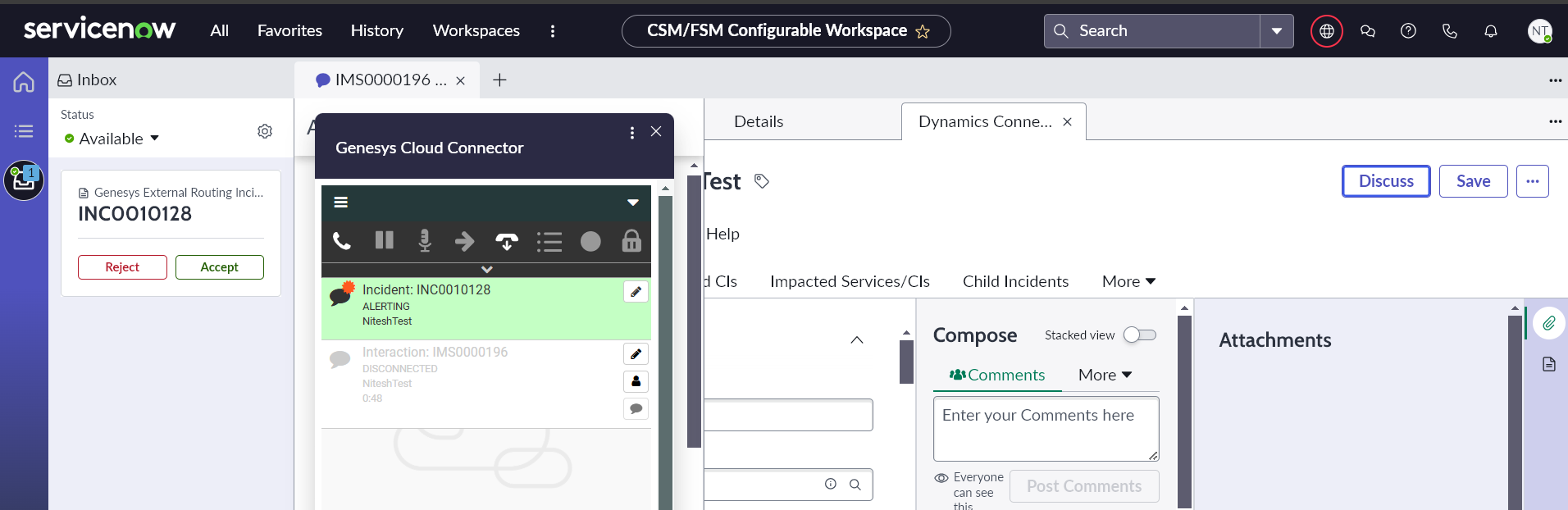Open Genesys Cloud Connector options kebab menu
Screen dimensions: 1568x510
point(631,133)
